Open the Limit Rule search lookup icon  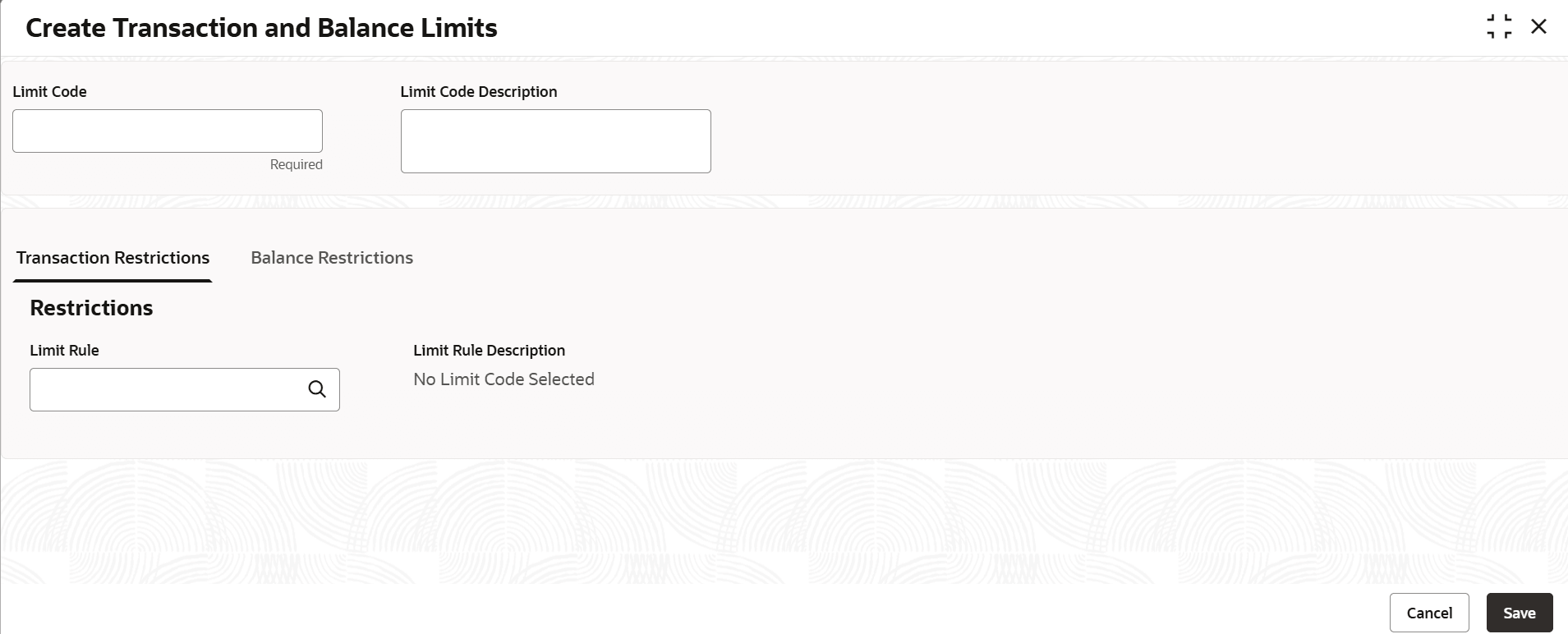[317, 389]
